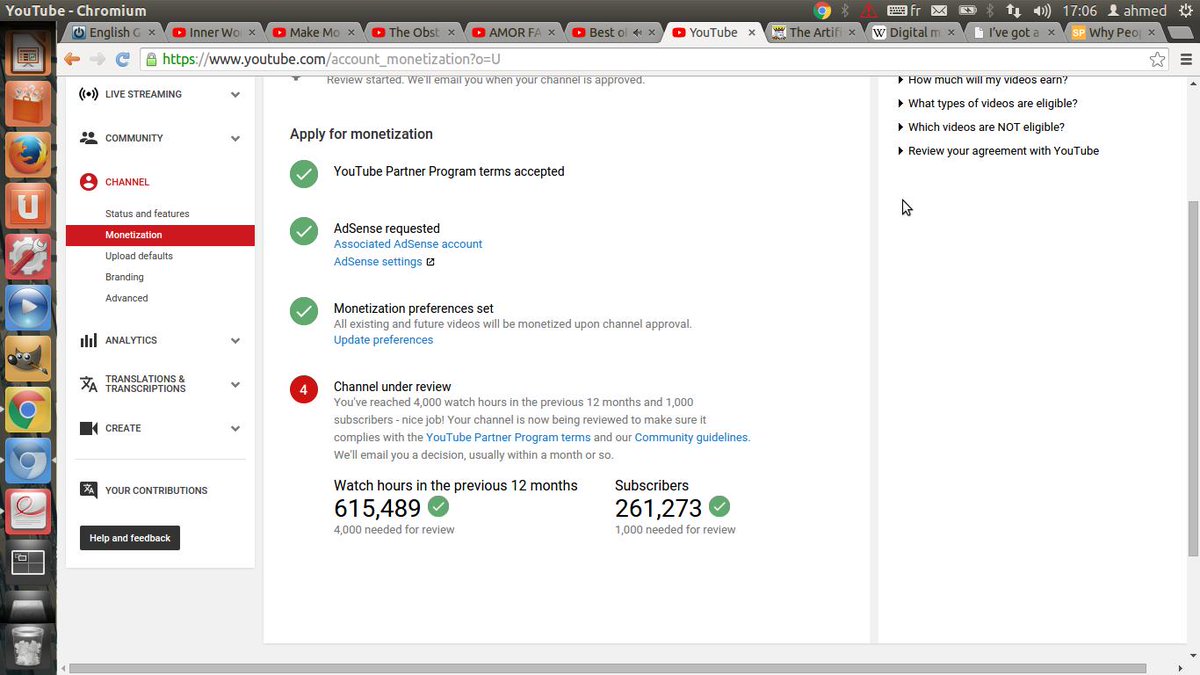Open the keyboard layout fr indicator
This screenshot has width=1200, height=675.
pos(903,11)
